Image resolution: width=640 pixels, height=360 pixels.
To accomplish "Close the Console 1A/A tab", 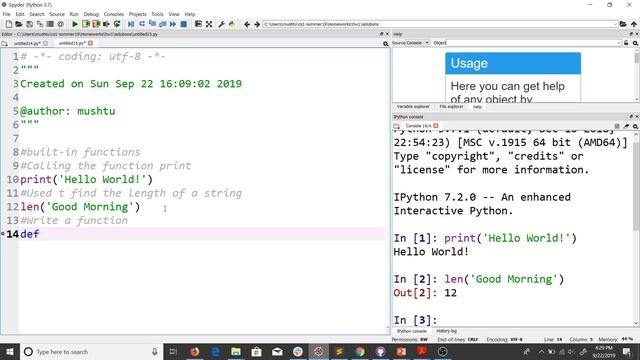I will [436, 126].
